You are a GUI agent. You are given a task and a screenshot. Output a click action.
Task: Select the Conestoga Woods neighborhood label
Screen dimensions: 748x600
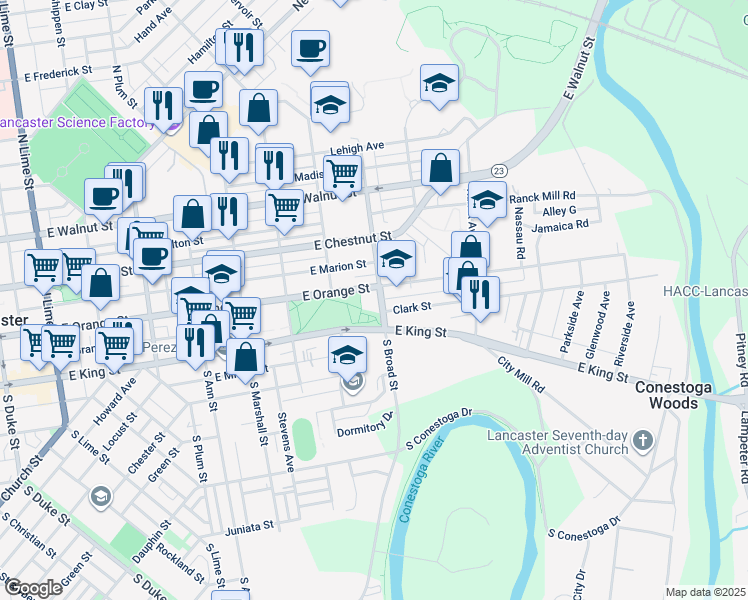click(674, 395)
